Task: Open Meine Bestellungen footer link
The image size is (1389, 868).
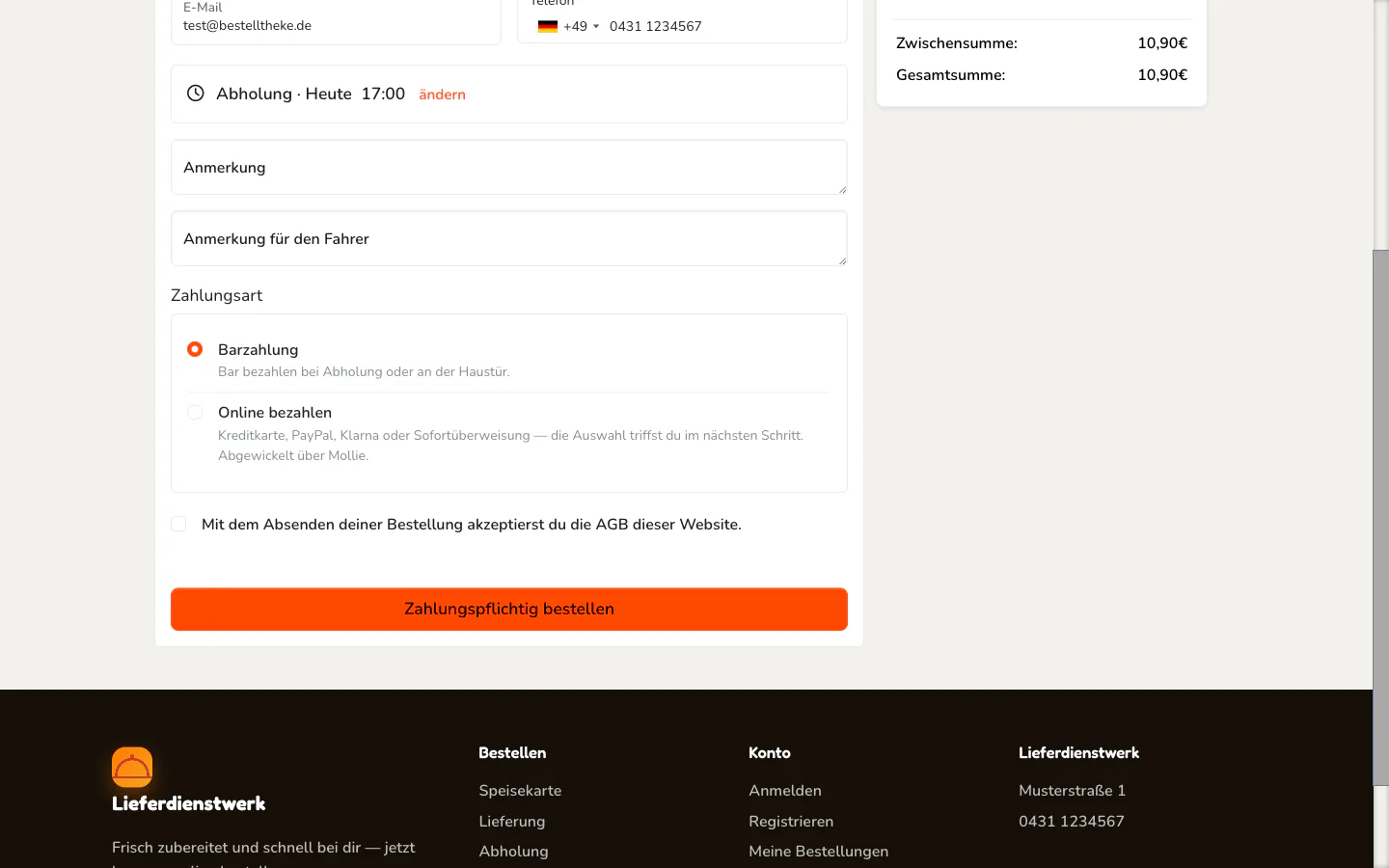Action: pyautogui.click(x=819, y=852)
